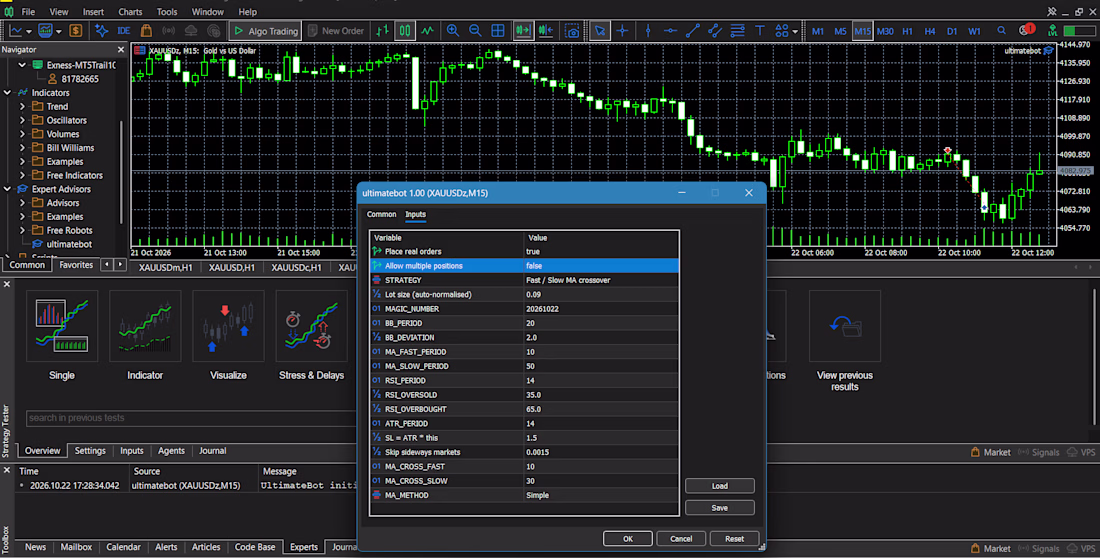Switch chart to candlestick view
The image size is (1100, 558).
coord(405,31)
